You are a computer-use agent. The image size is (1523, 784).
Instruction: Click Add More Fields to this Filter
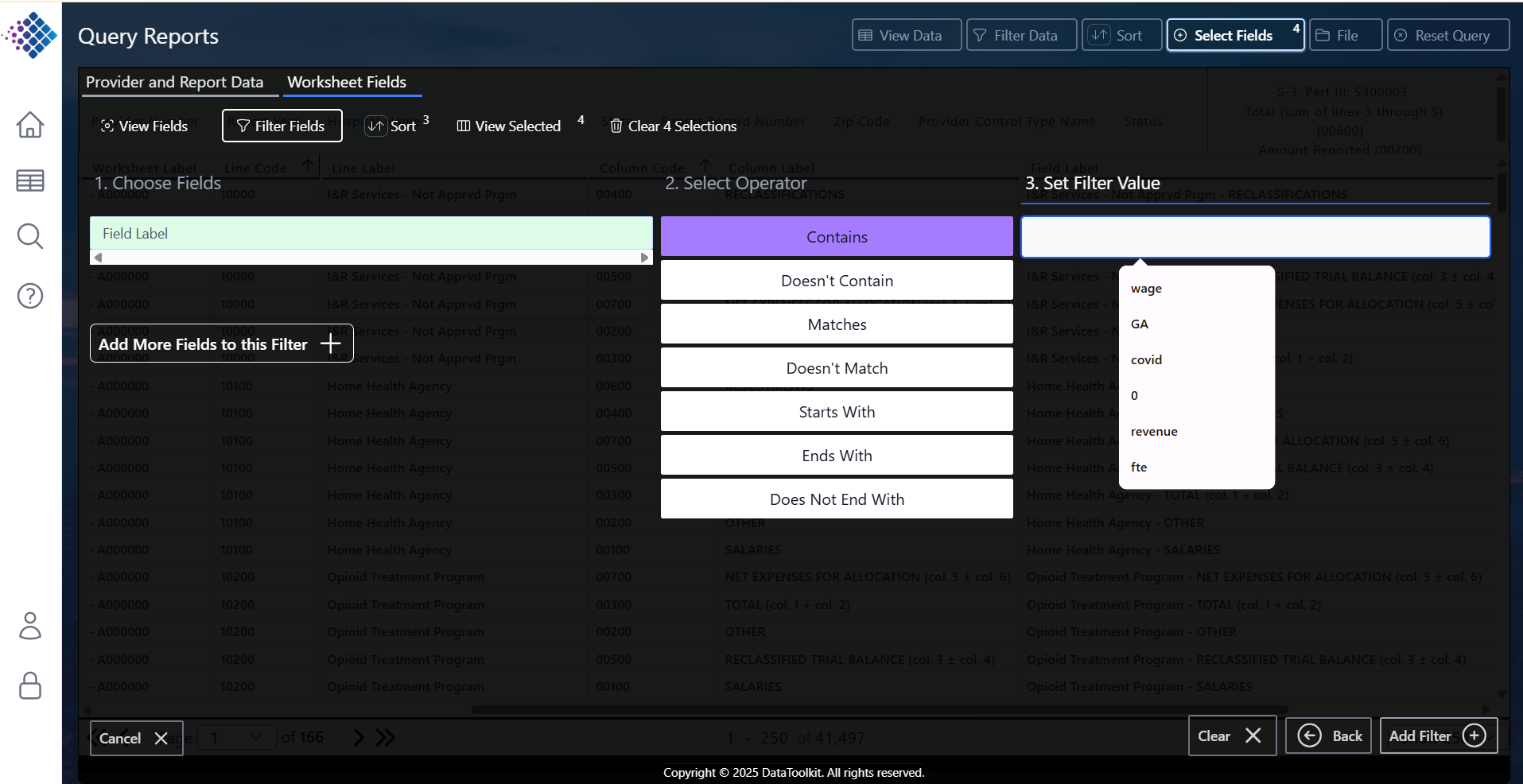(x=220, y=343)
